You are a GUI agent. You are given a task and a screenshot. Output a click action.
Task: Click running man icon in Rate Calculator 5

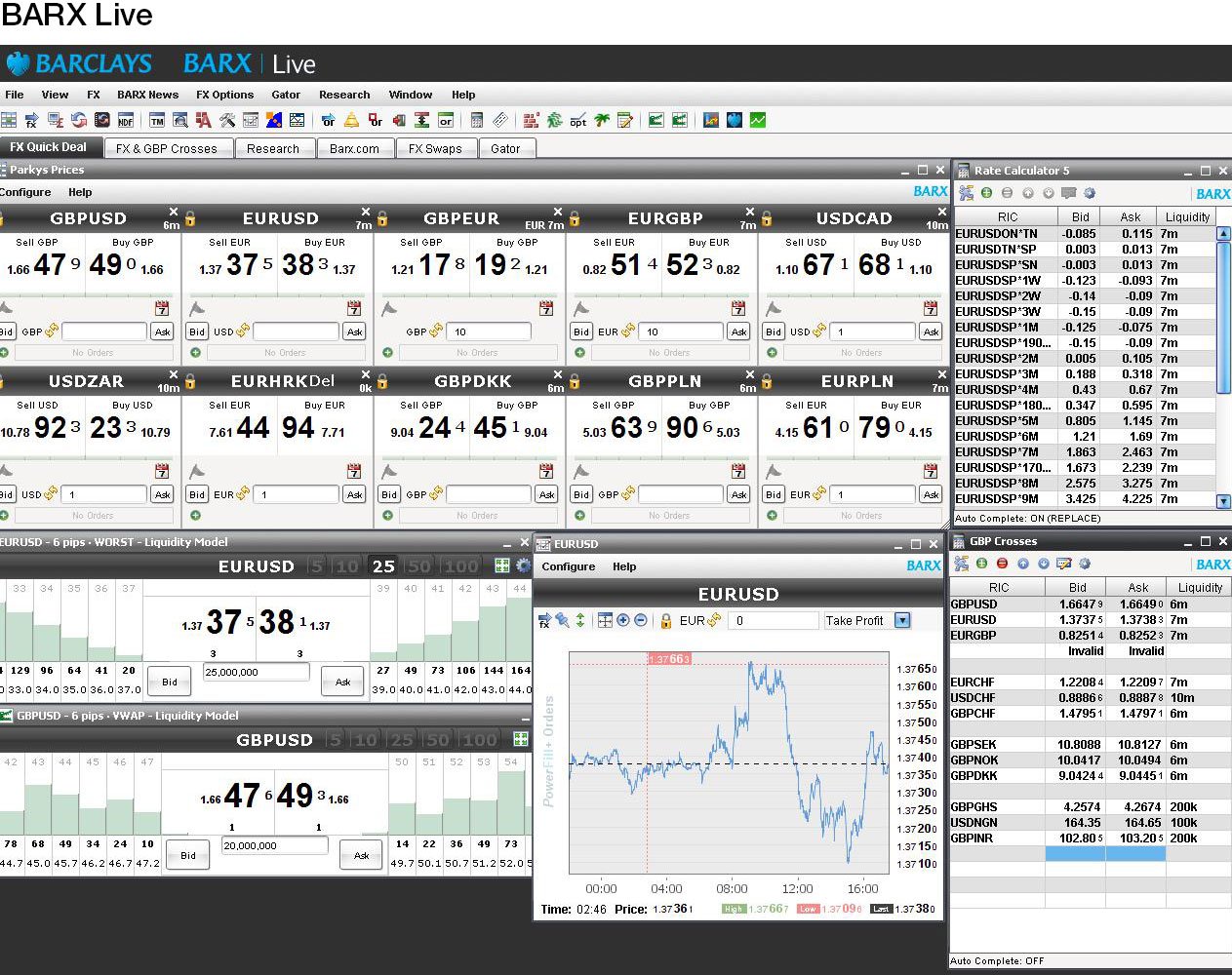pyautogui.click(x=966, y=193)
